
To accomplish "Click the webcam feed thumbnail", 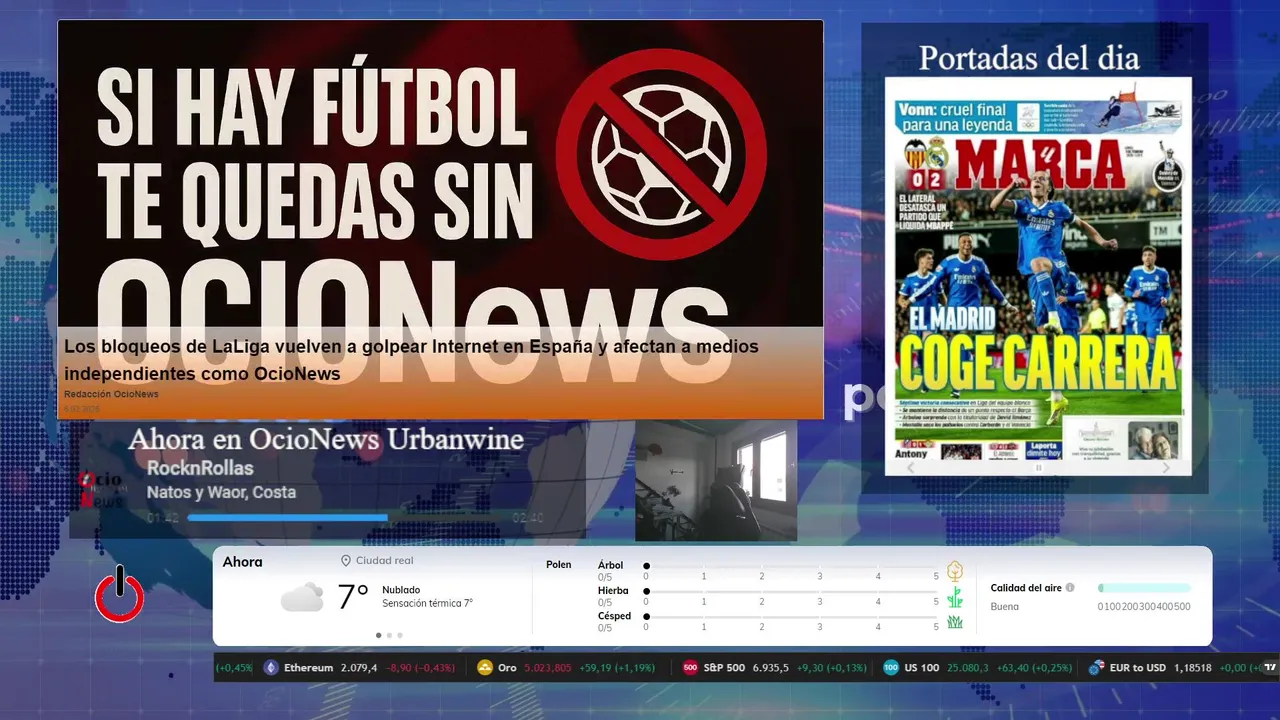I will point(716,481).
